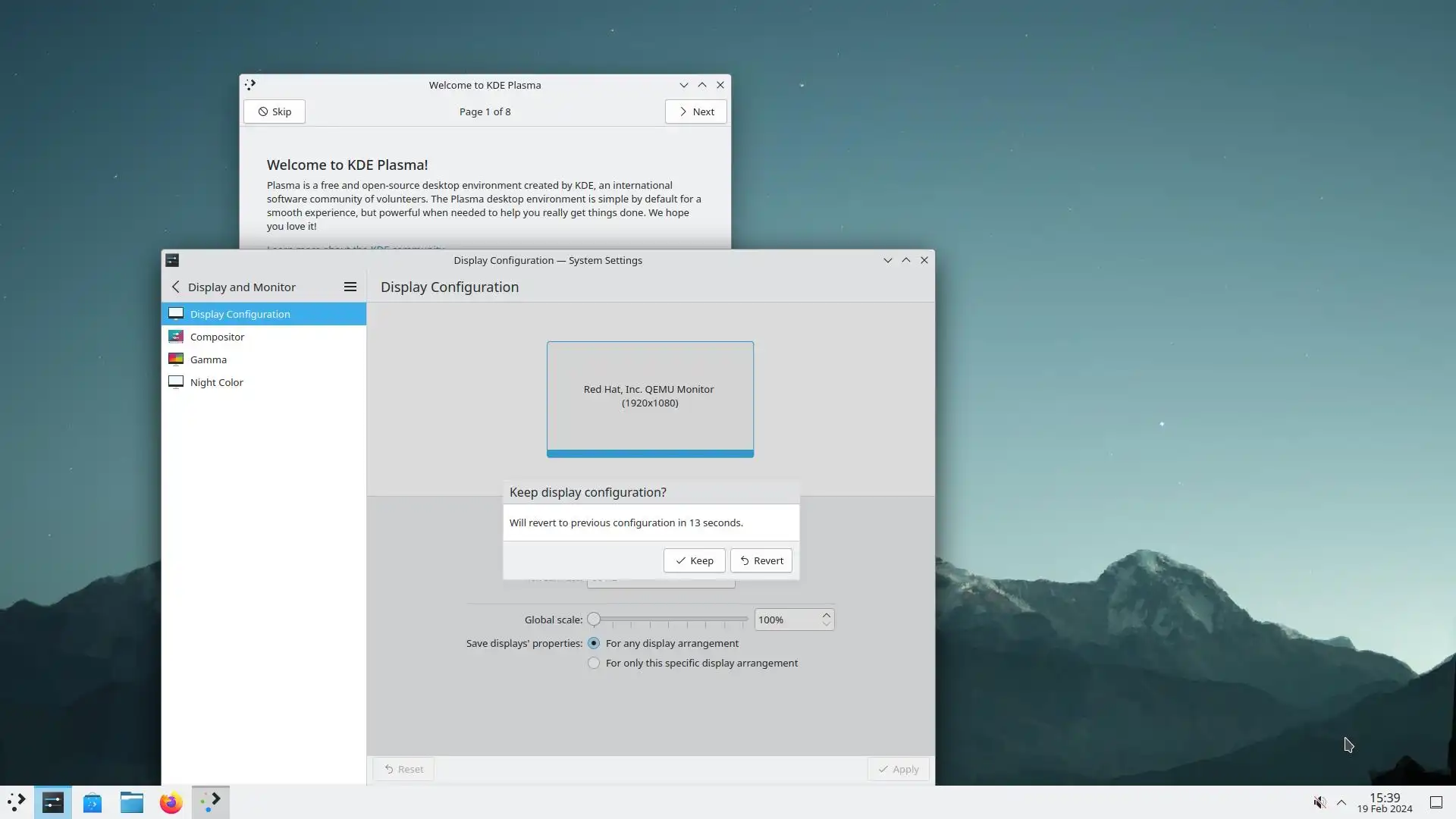The width and height of the screenshot is (1456, 819).
Task: Decrease the global scale percentage spinbox
Action: [826, 624]
